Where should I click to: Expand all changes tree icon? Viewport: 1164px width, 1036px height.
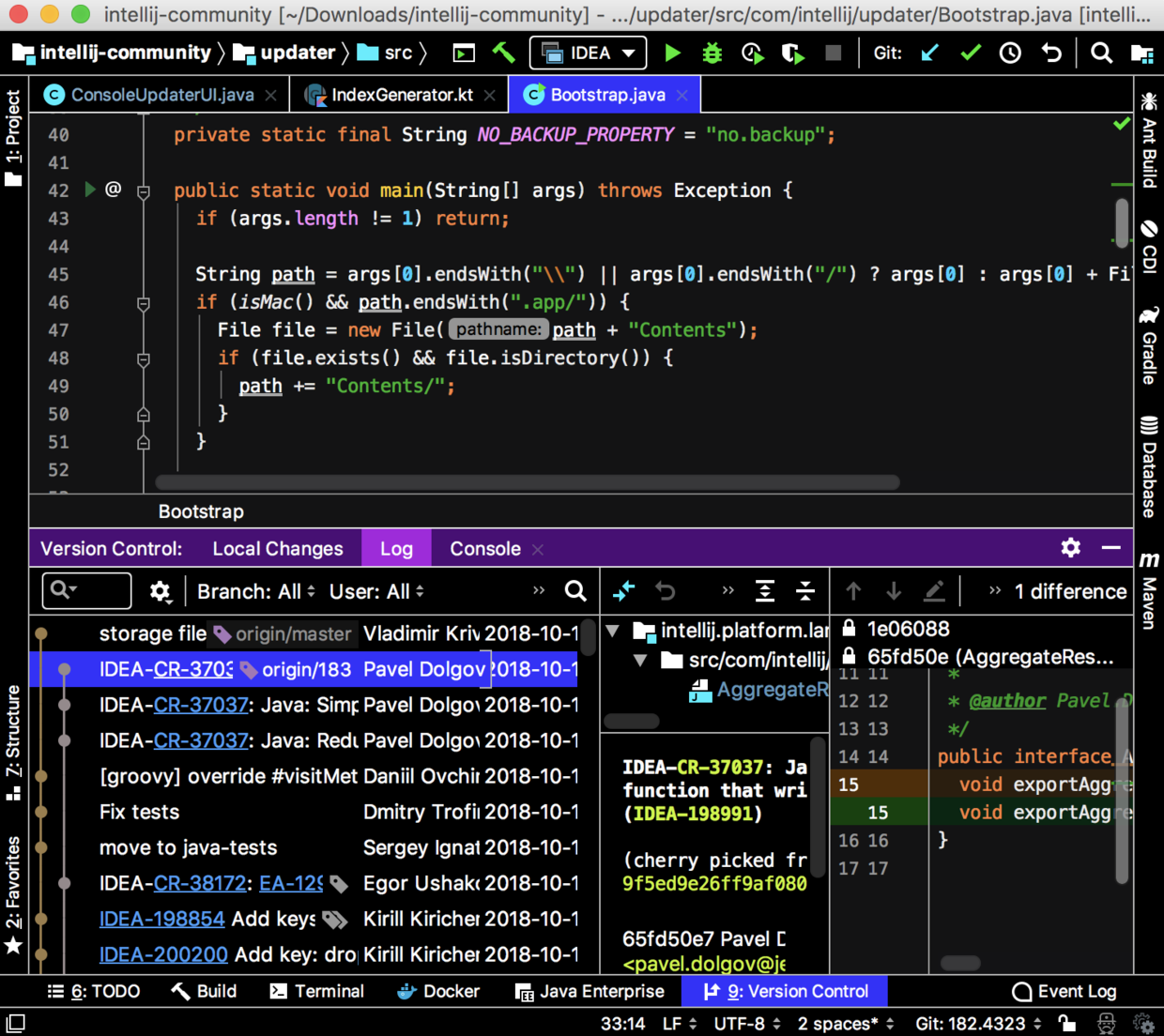point(765,590)
